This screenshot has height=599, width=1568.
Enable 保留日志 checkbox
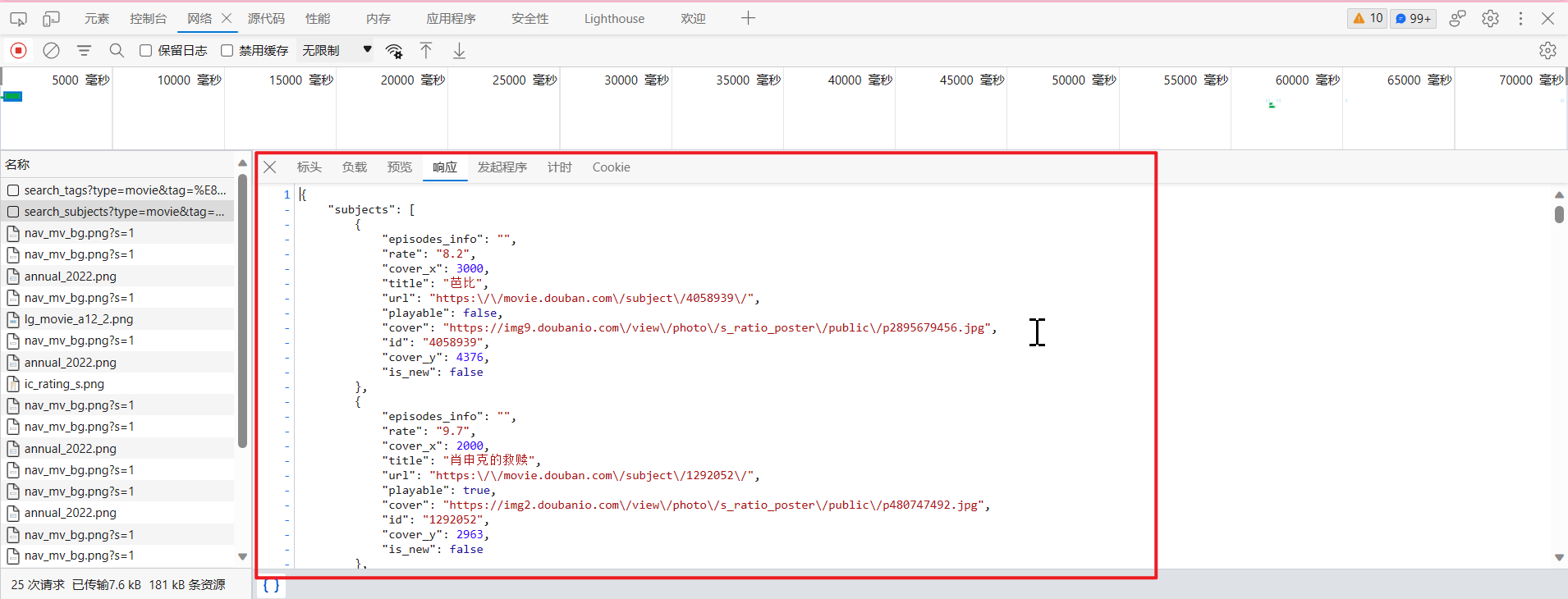145,51
